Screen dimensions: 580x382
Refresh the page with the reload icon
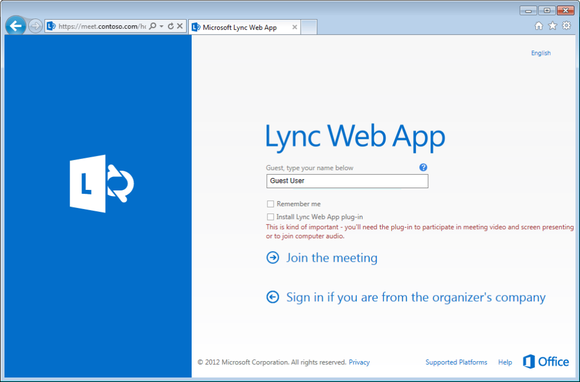click(171, 26)
